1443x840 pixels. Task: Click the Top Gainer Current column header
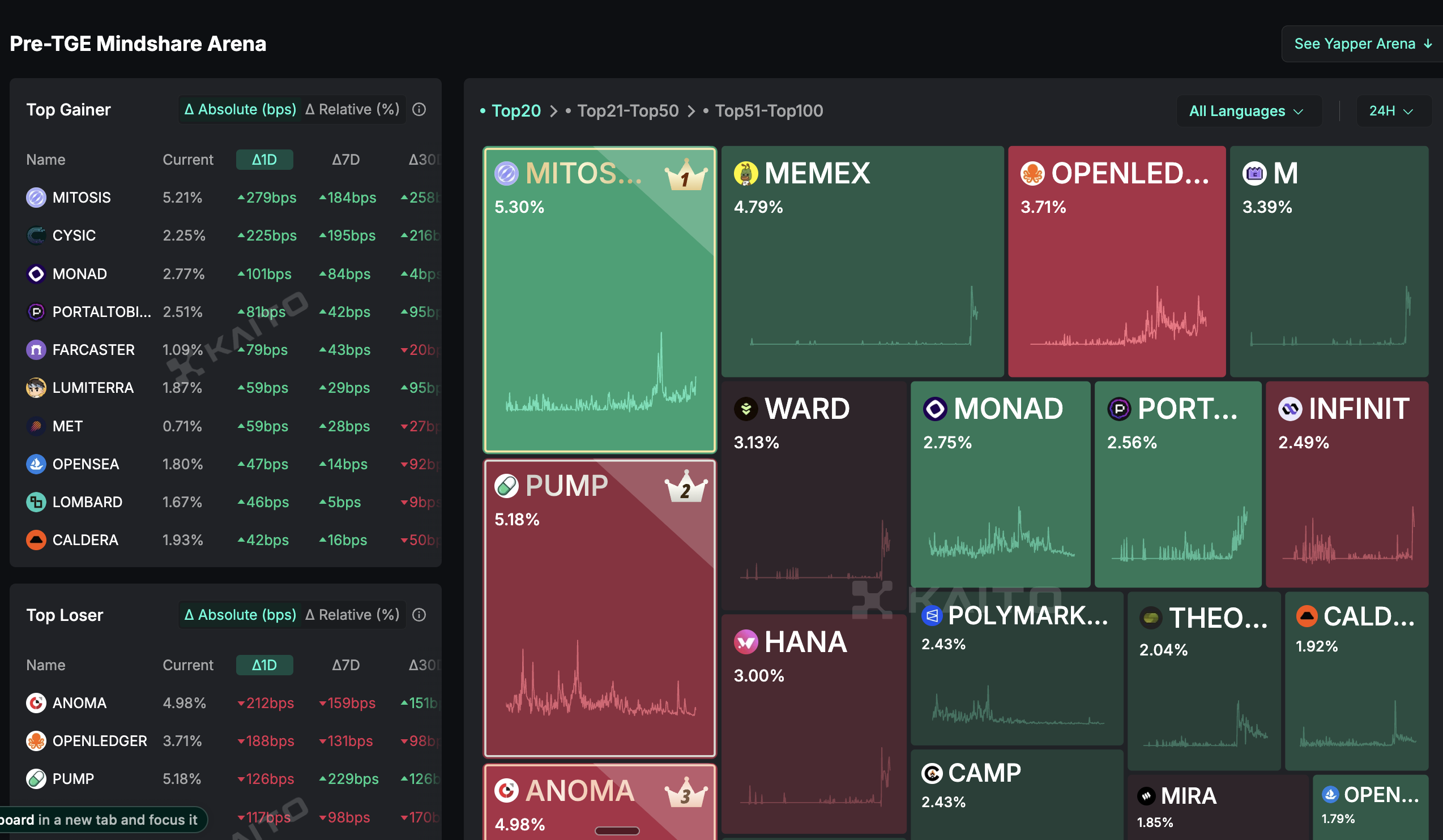click(188, 160)
